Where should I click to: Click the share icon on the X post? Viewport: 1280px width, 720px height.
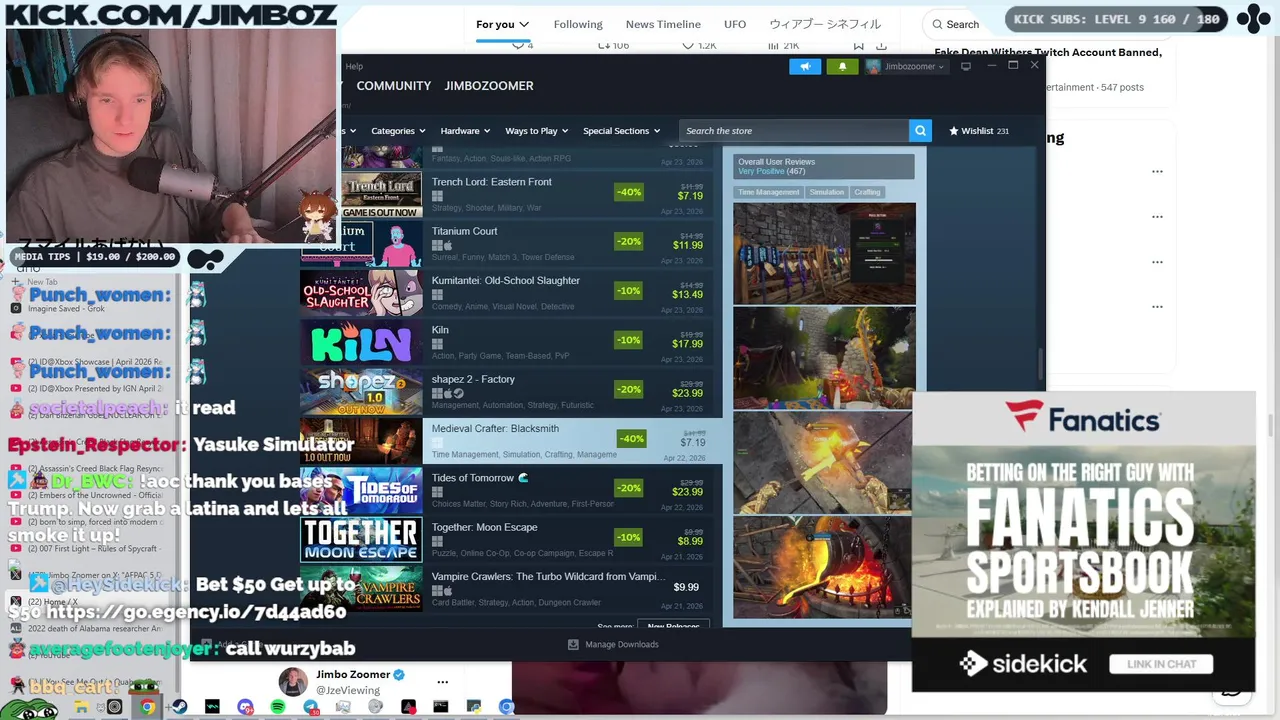881,45
